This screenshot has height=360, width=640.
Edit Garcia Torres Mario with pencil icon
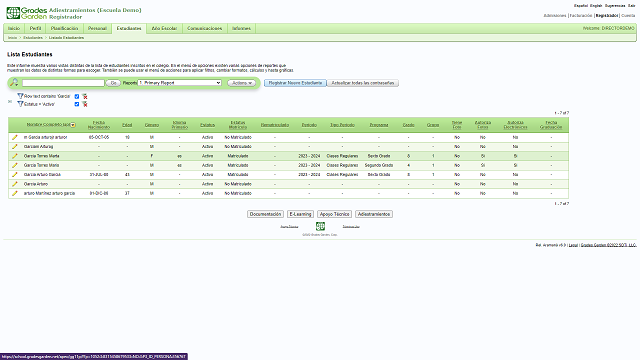(x=15, y=165)
